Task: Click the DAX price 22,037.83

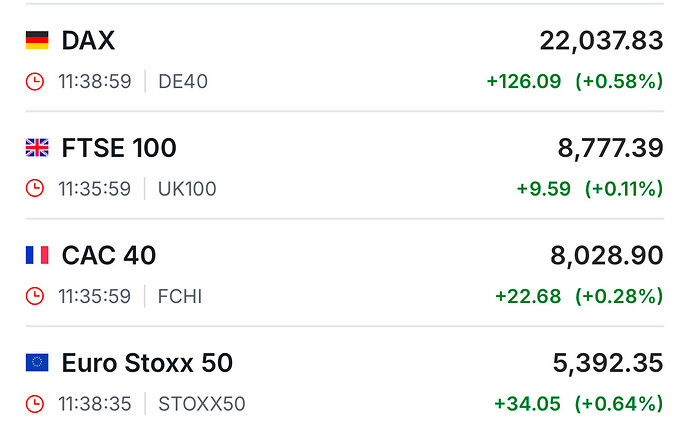Action: 601,40
